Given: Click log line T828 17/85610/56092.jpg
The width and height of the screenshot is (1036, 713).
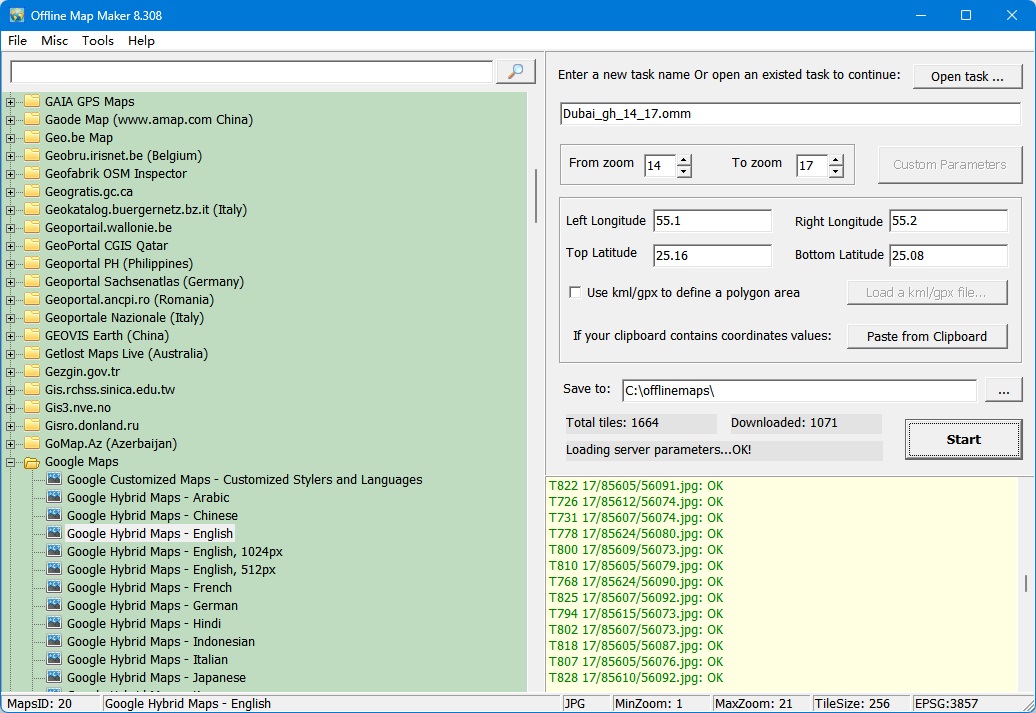Looking at the screenshot, I should pos(636,677).
